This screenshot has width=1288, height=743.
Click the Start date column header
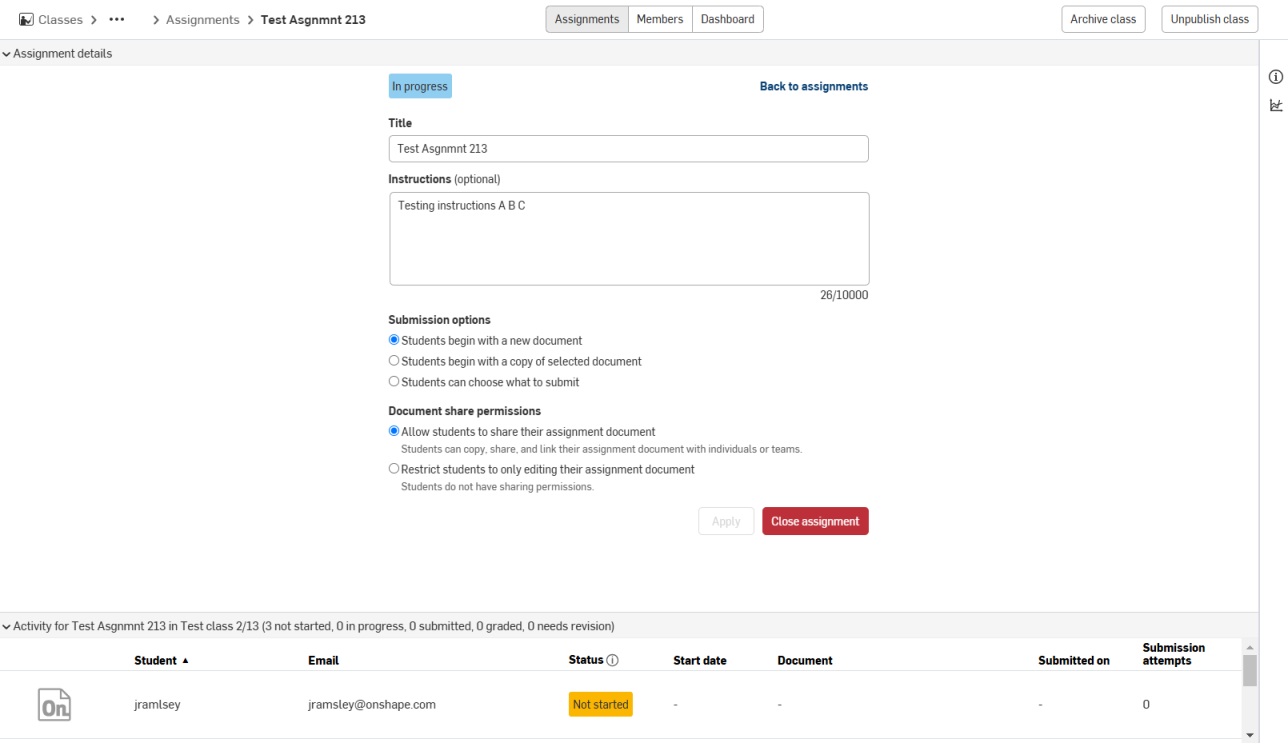700,661
